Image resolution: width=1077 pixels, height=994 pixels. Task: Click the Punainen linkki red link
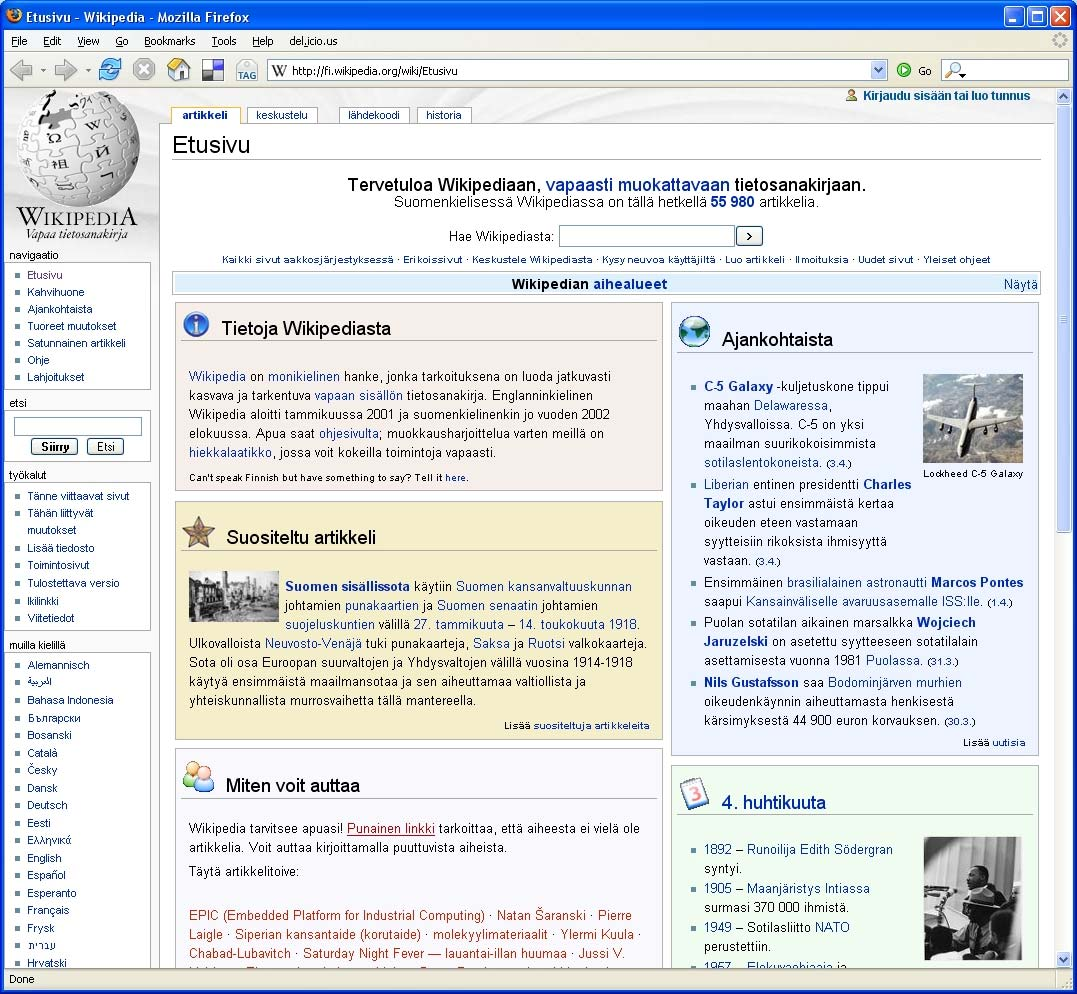(x=391, y=828)
